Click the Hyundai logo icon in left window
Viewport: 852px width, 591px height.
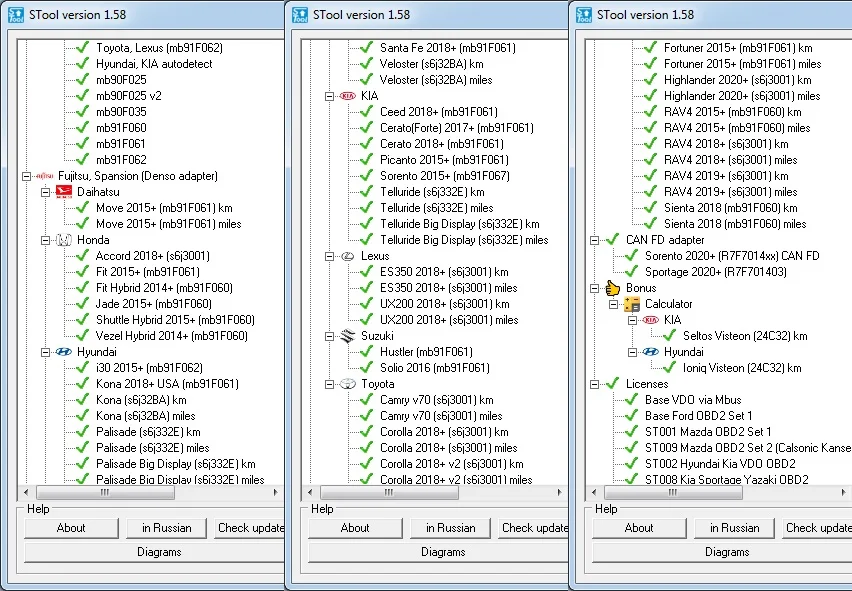64,351
